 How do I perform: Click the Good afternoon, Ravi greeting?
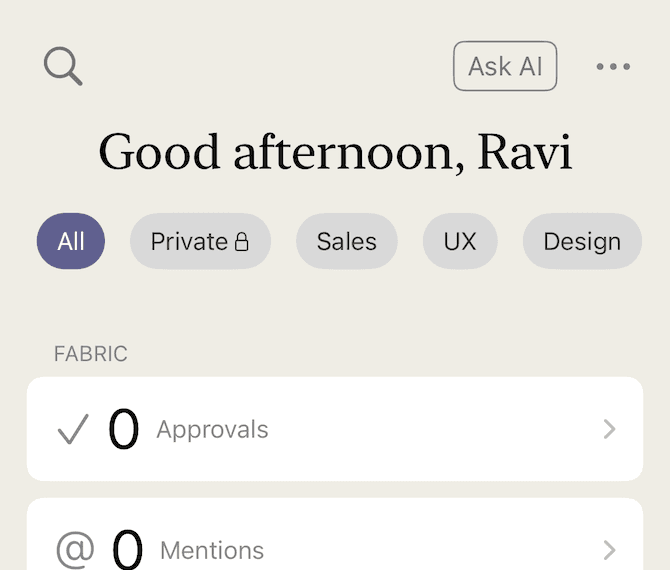[335, 153]
